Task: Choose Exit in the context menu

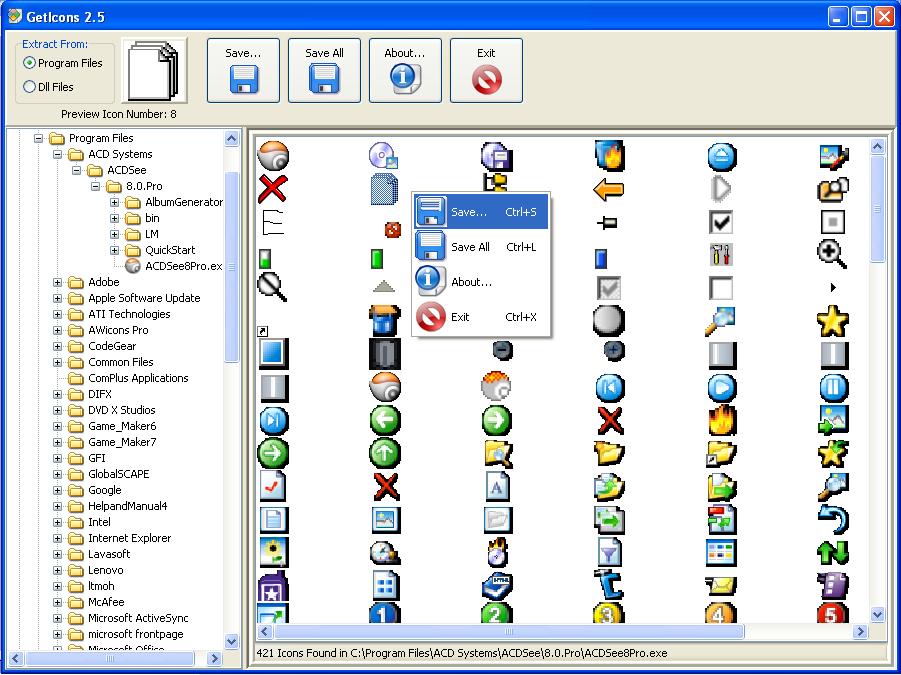Action: coord(481,317)
